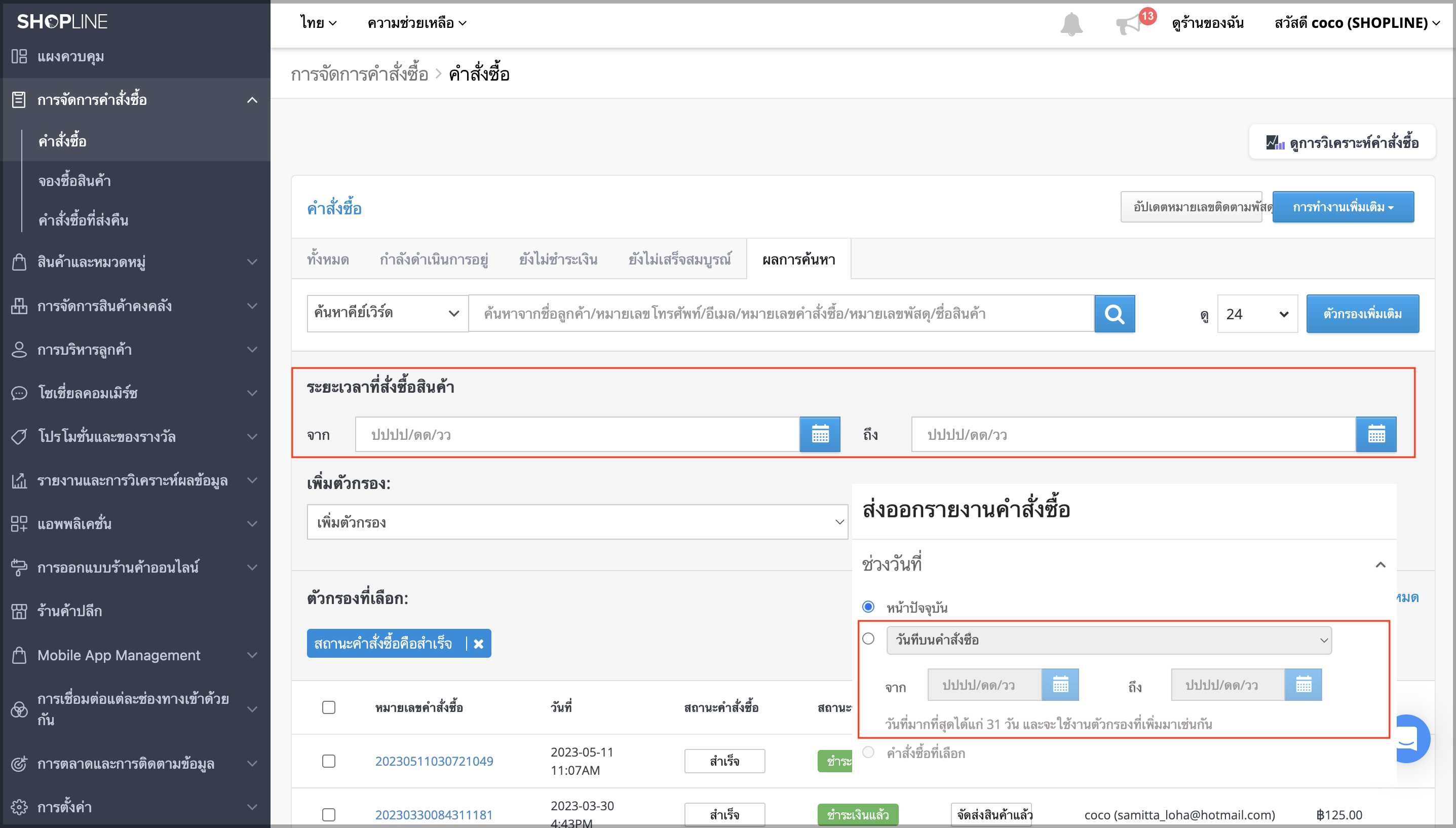Open calendar for order period start date

click(x=820, y=434)
